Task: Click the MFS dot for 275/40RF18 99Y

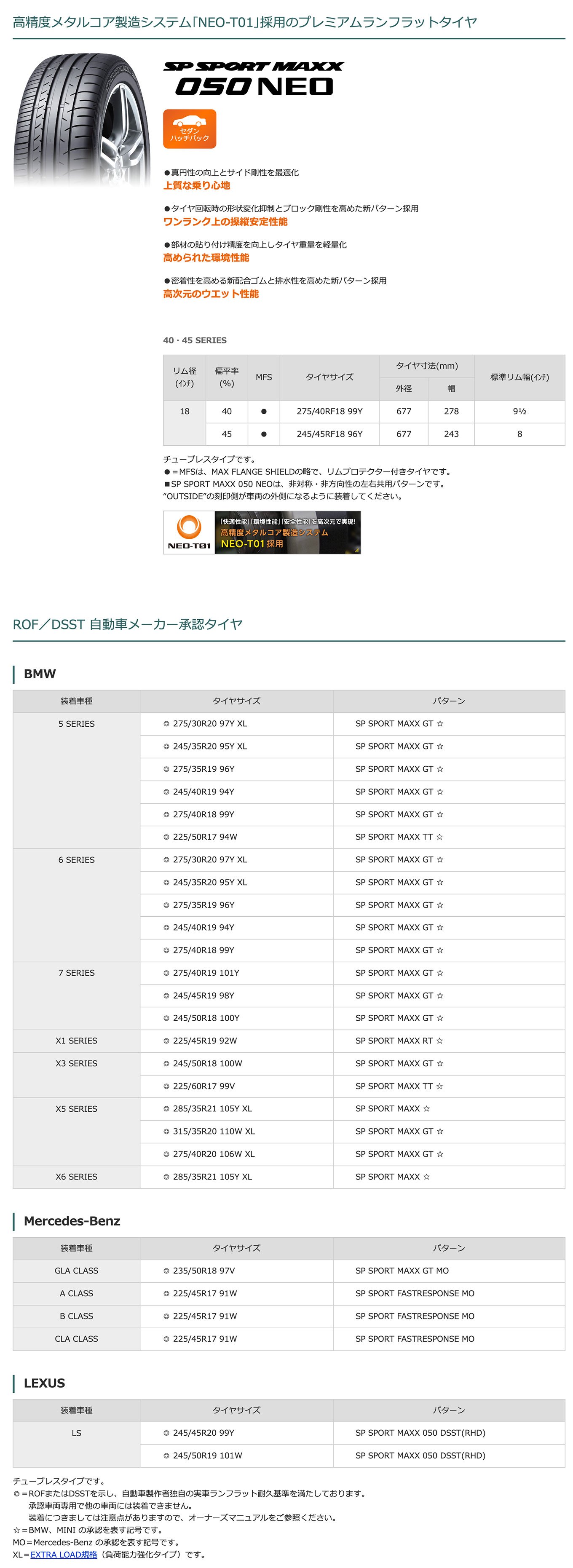Action: pyautogui.click(x=264, y=412)
